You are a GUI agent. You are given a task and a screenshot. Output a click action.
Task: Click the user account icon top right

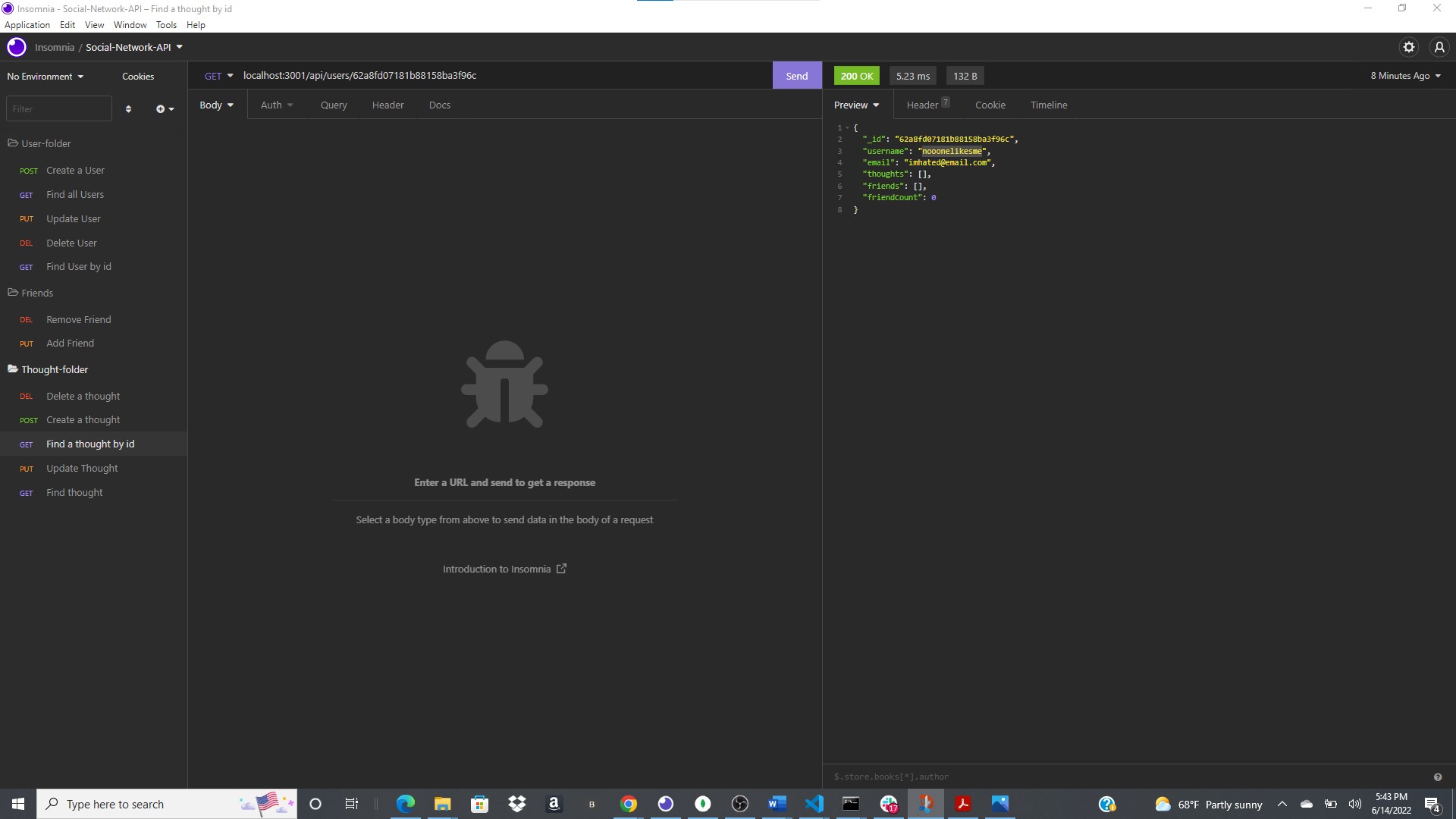[x=1439, y=46]
